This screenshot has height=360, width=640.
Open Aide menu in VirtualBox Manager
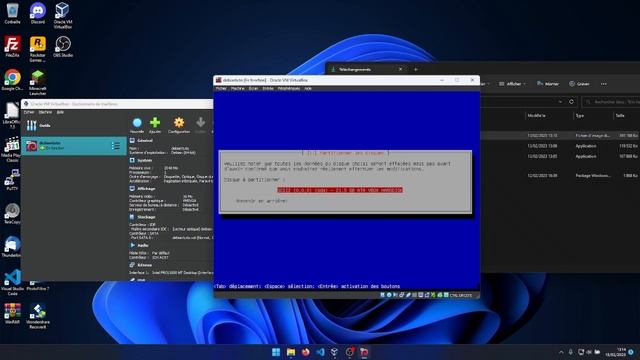click(60, 112)
